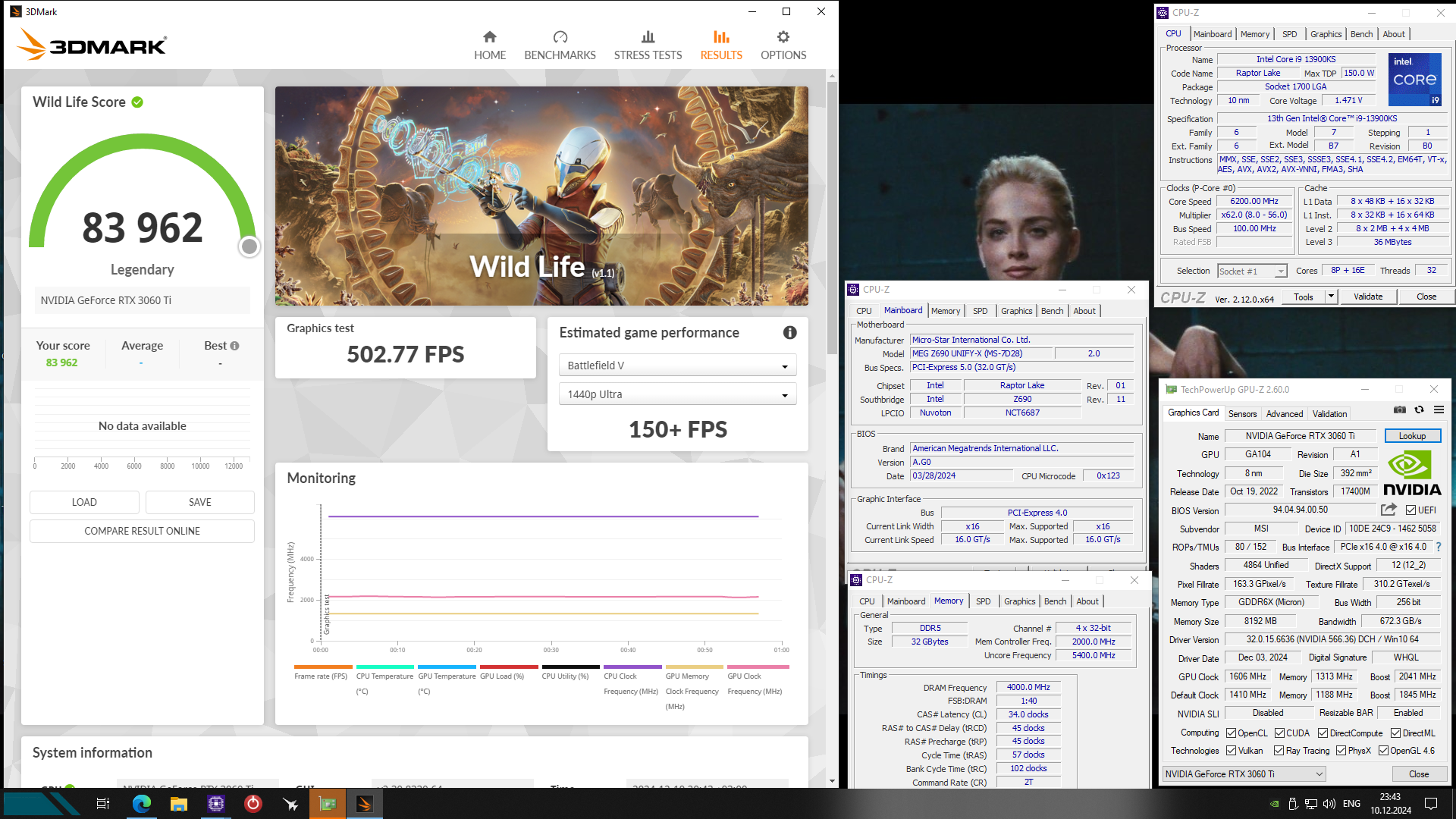
Task: Open the GPU selection dropdown in GPU-Z
Action: pos(1244,774)
